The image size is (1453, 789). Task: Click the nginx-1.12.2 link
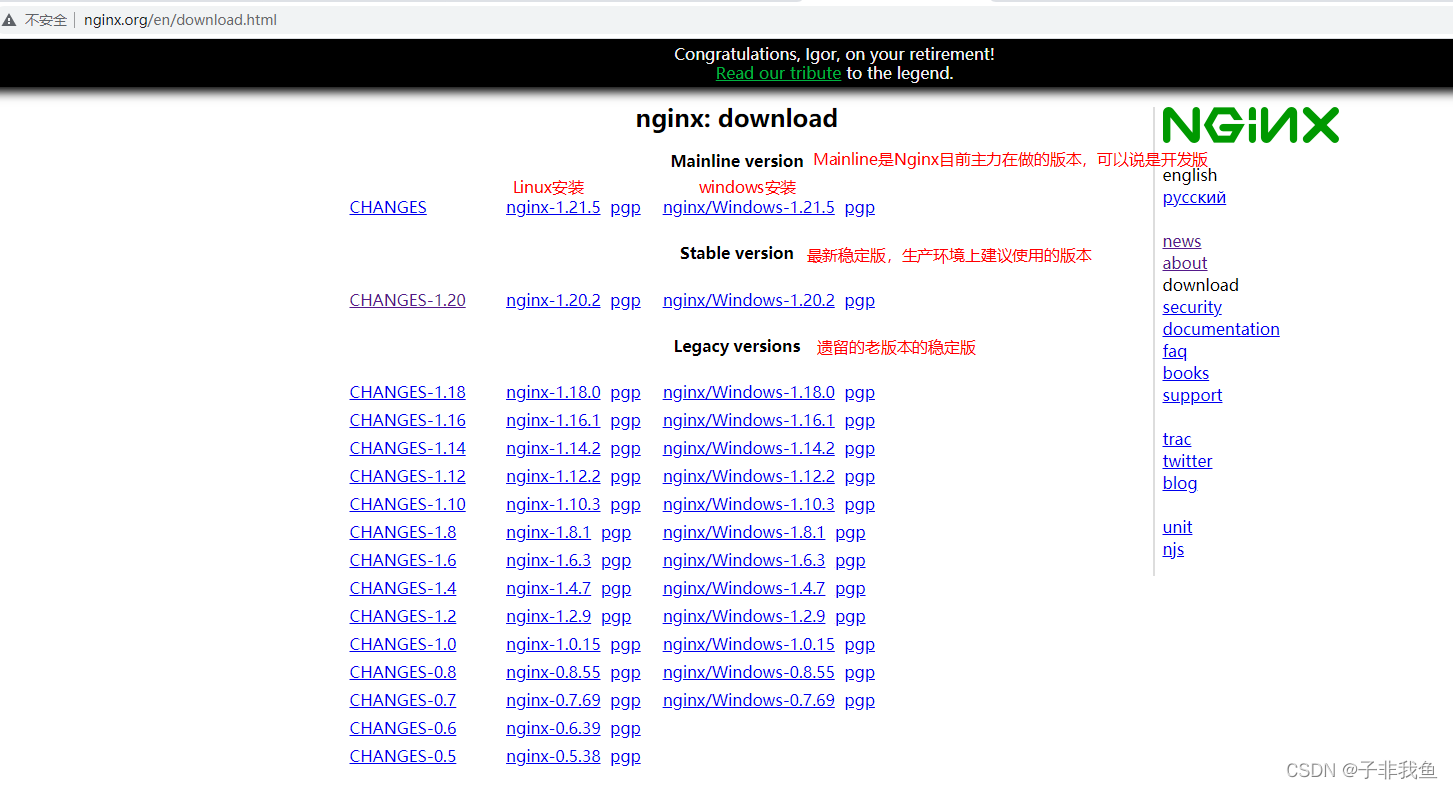click(x=553, y=476)
